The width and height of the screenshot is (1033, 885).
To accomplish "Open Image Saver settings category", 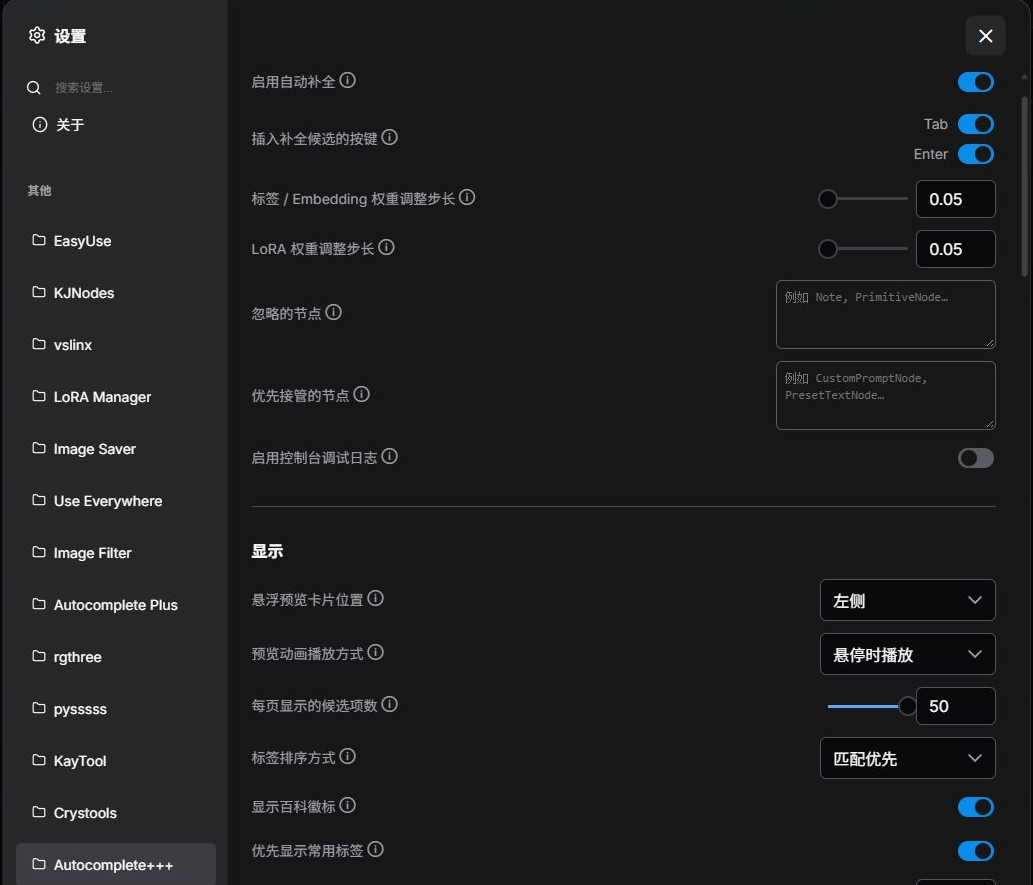I will pos(116,449).
